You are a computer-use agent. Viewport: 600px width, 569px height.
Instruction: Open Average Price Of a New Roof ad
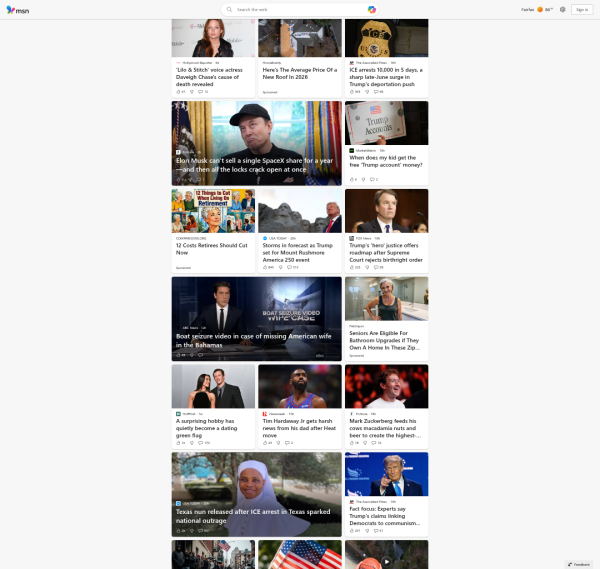coord(300,73)
